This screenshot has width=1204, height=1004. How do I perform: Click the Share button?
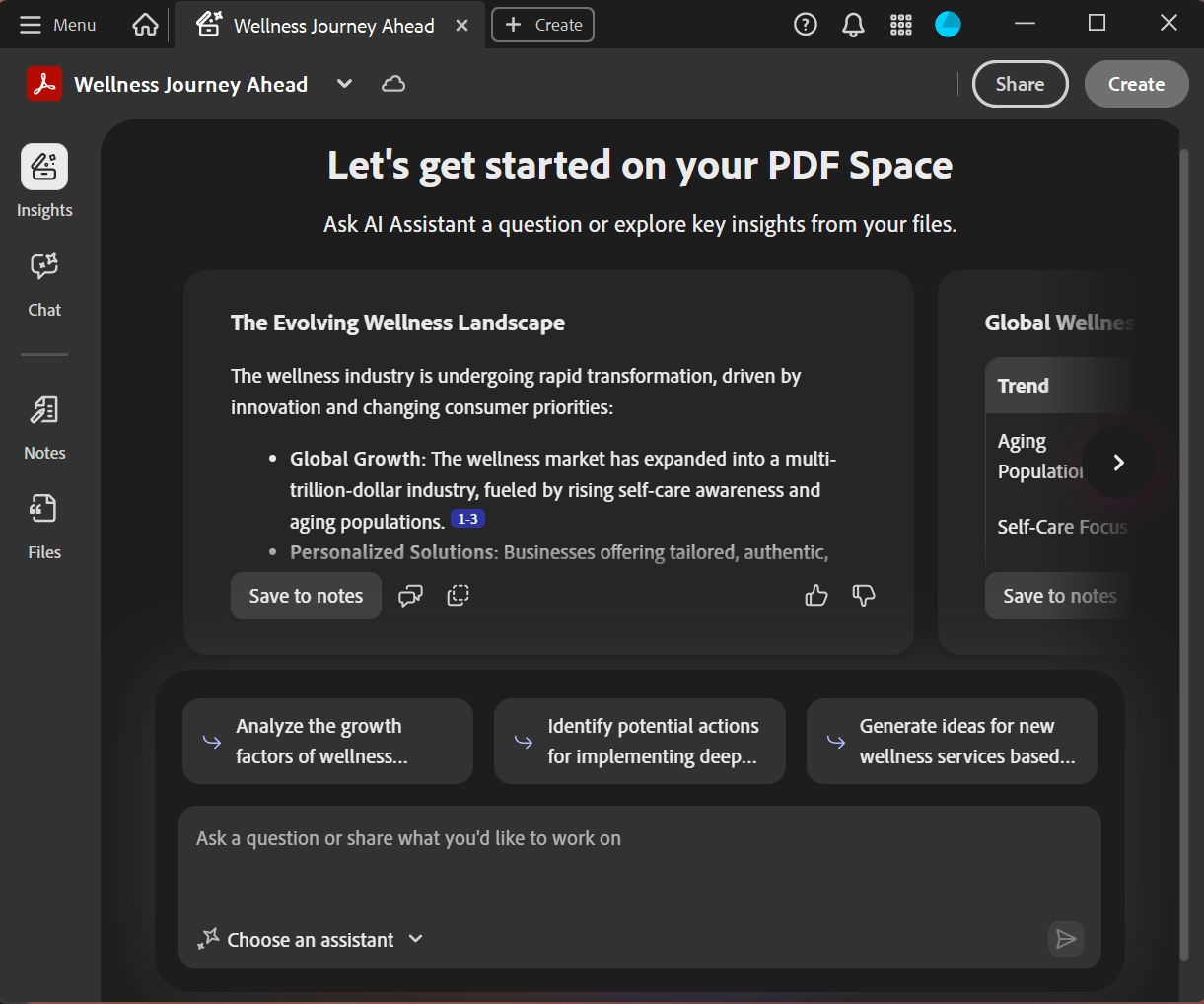[x=1021, y=84]
